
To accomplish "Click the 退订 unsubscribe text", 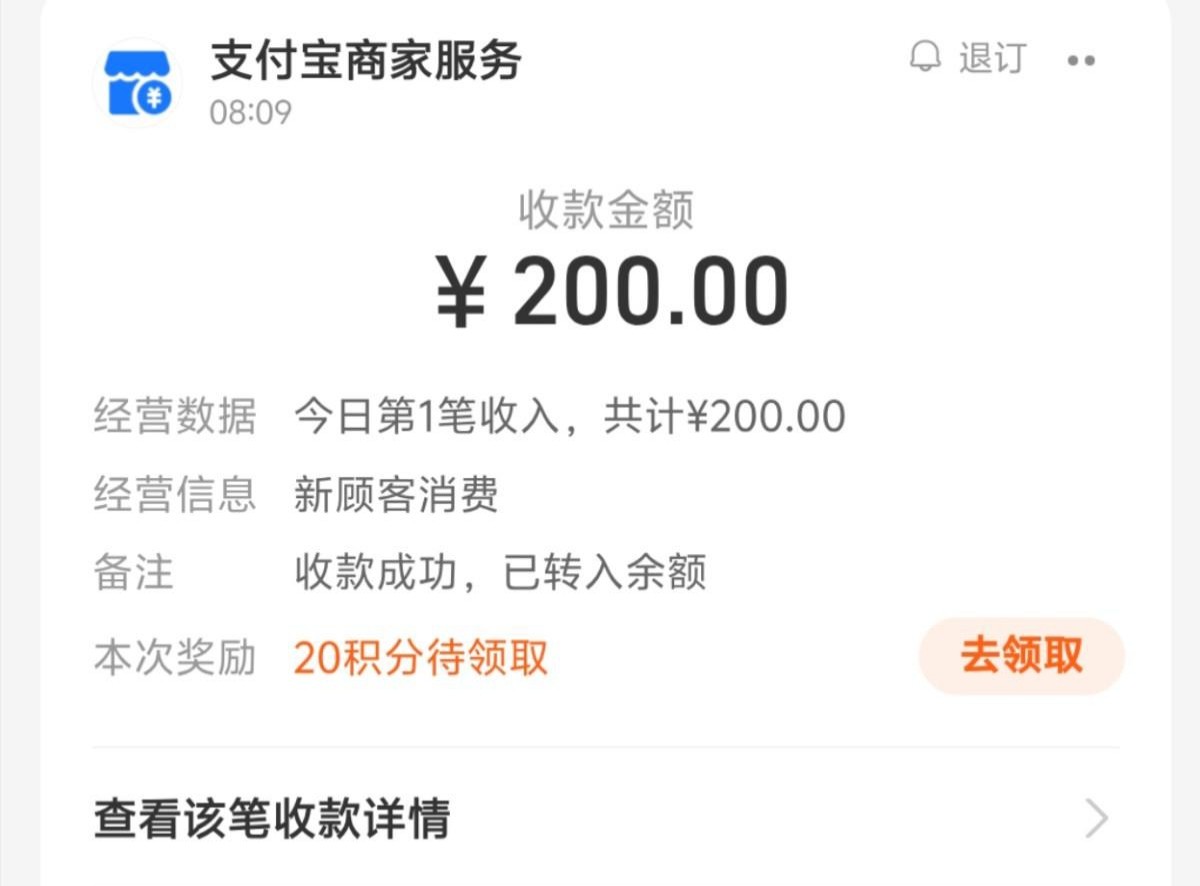I will [x=992, y=58].
